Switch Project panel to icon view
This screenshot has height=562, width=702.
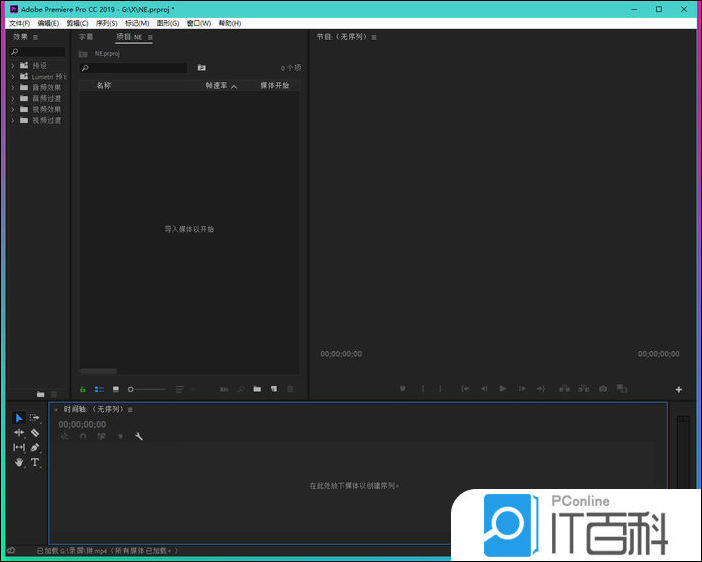pos(115,389)
